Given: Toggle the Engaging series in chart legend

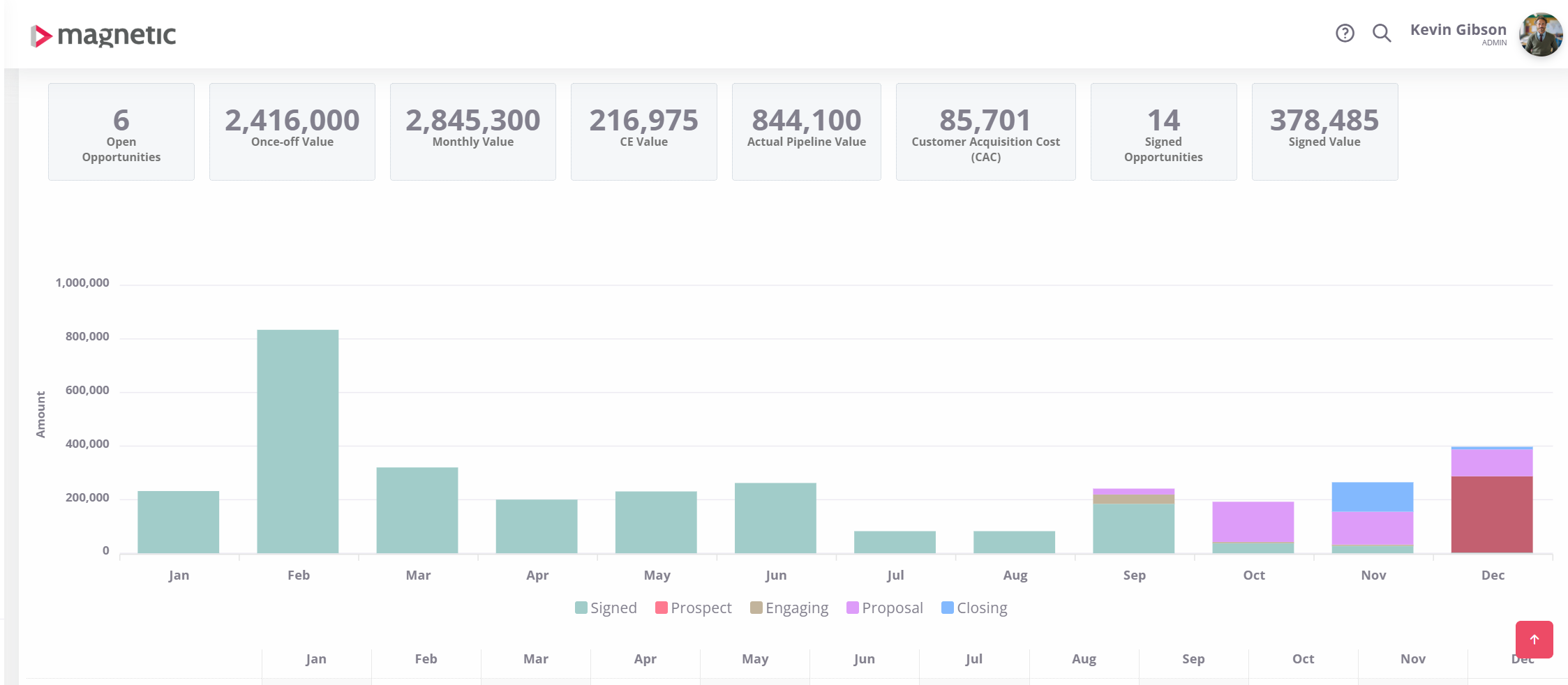Looking at the screenshot, I should pyautogui.click(x=789, y=608).
